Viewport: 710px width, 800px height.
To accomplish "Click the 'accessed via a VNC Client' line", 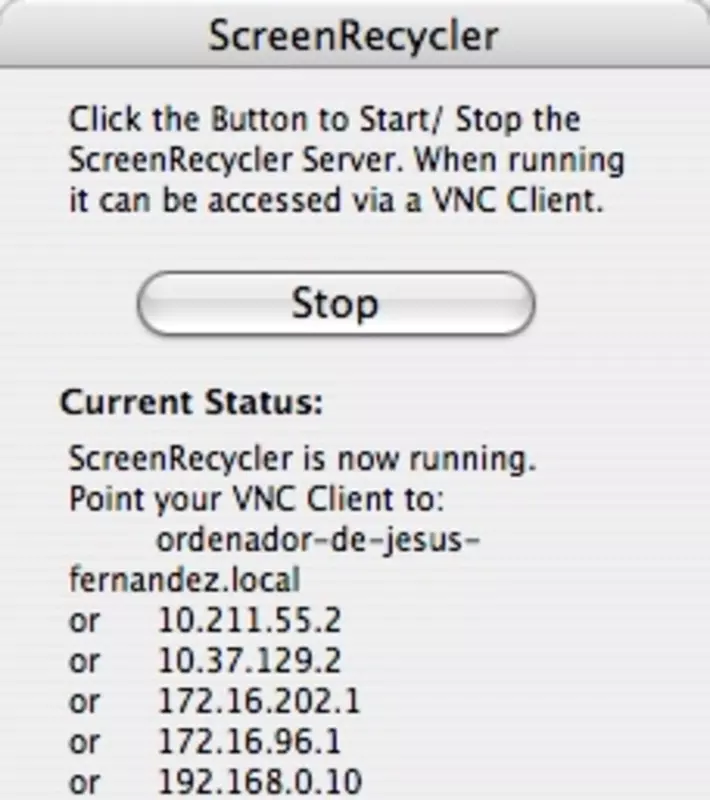I will (336, 201).
